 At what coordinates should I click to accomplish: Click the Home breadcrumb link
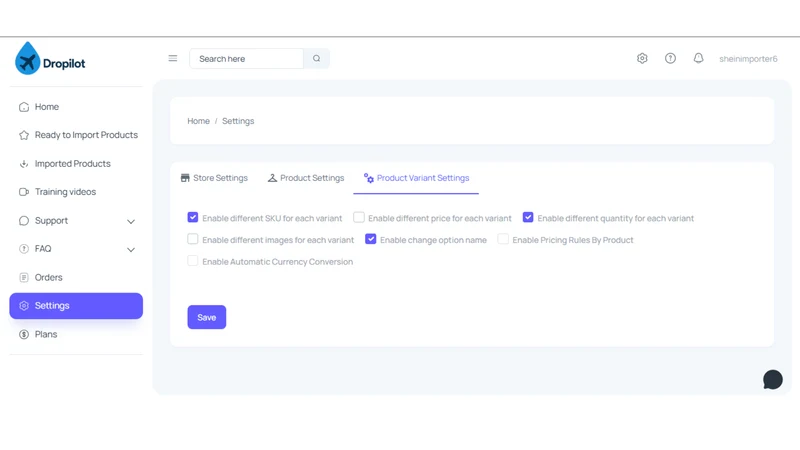click(198, 121)
